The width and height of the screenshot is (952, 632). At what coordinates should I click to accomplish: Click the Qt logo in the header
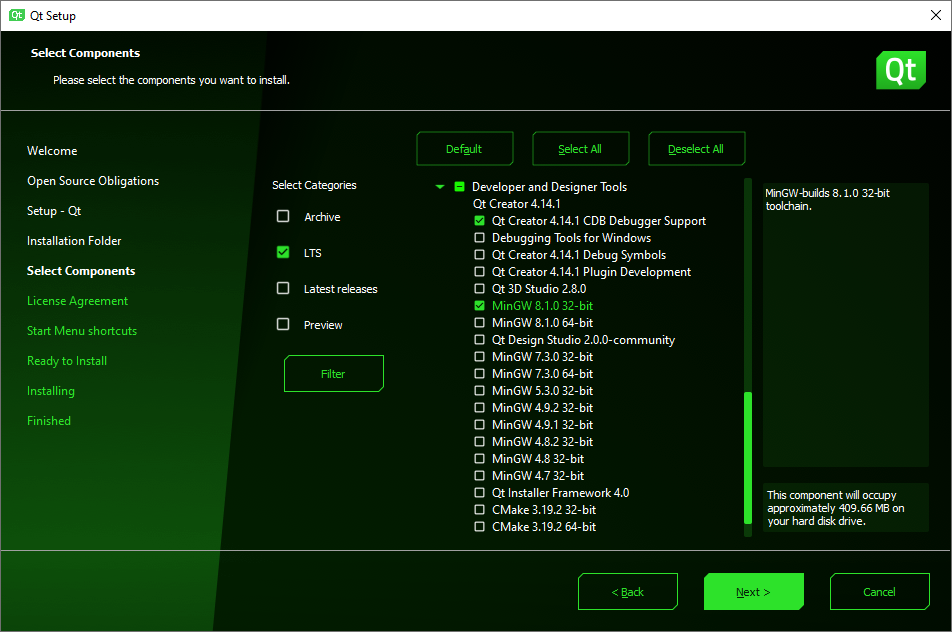pyautogui.click(x=900, y=70)
